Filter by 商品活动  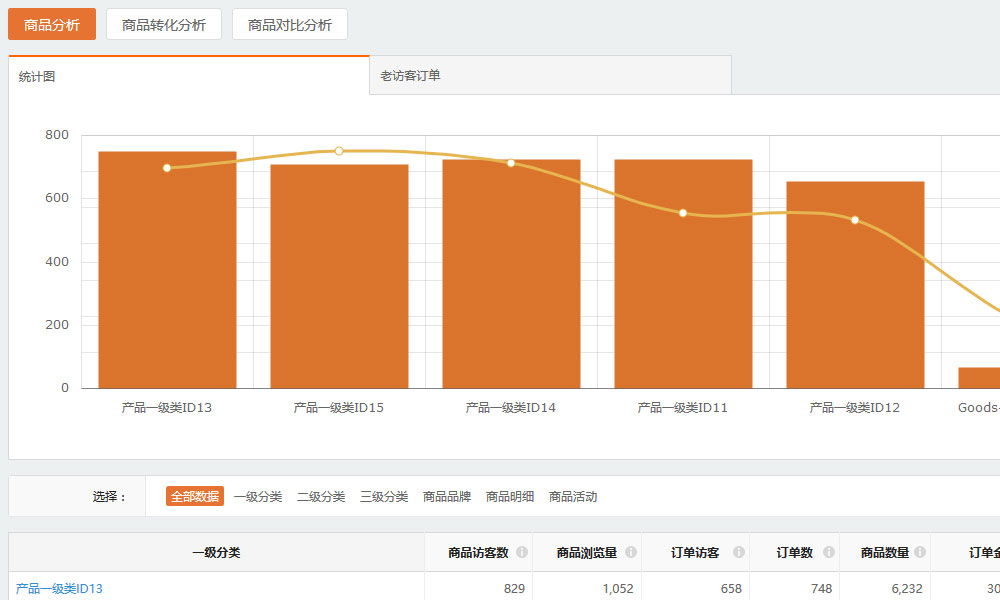pos(573,496)
